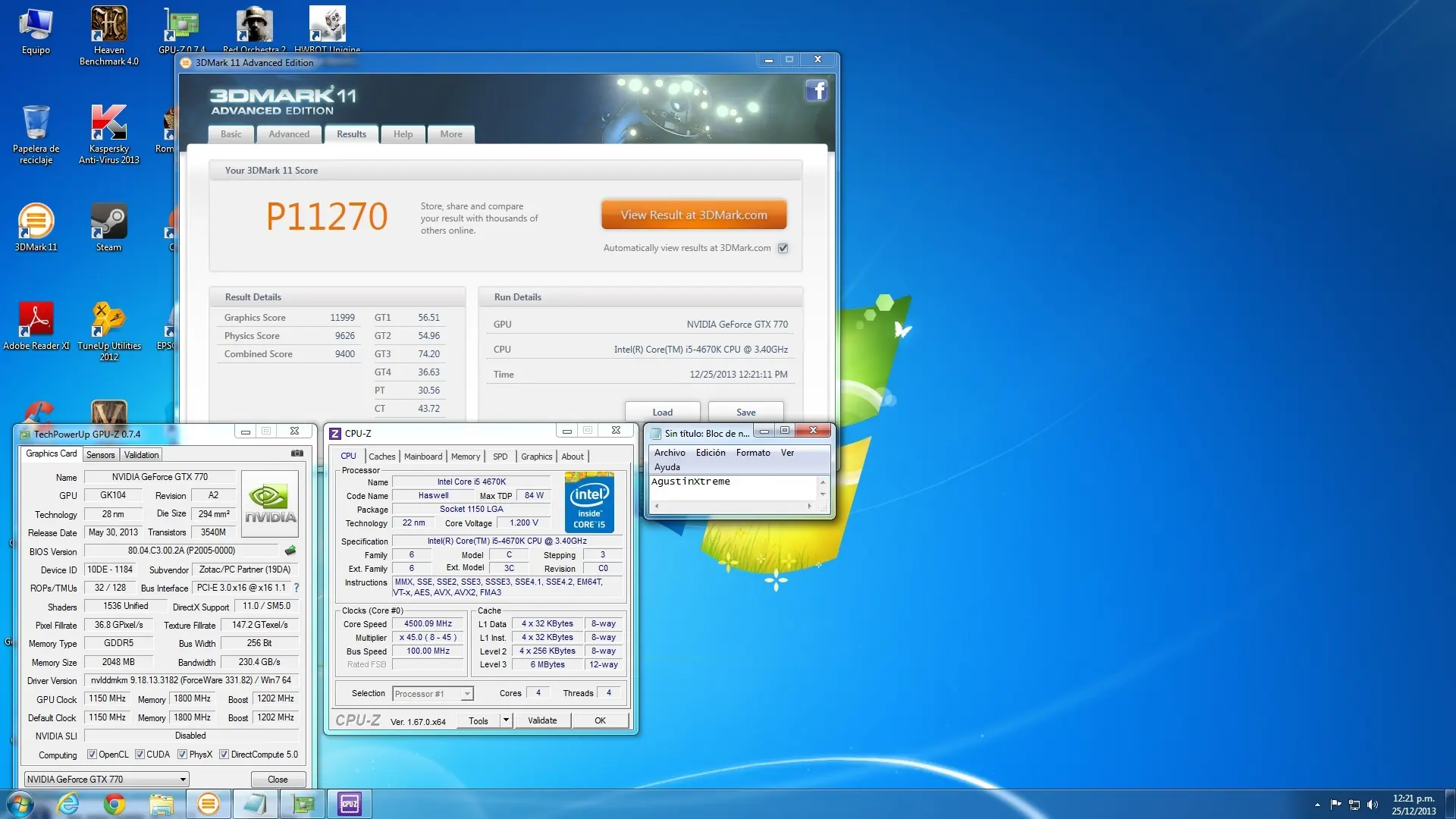Screen dimensions: 1456x819
Task: Switch to the Sensors tab in GPU-Z
Action: click(100, 455)
